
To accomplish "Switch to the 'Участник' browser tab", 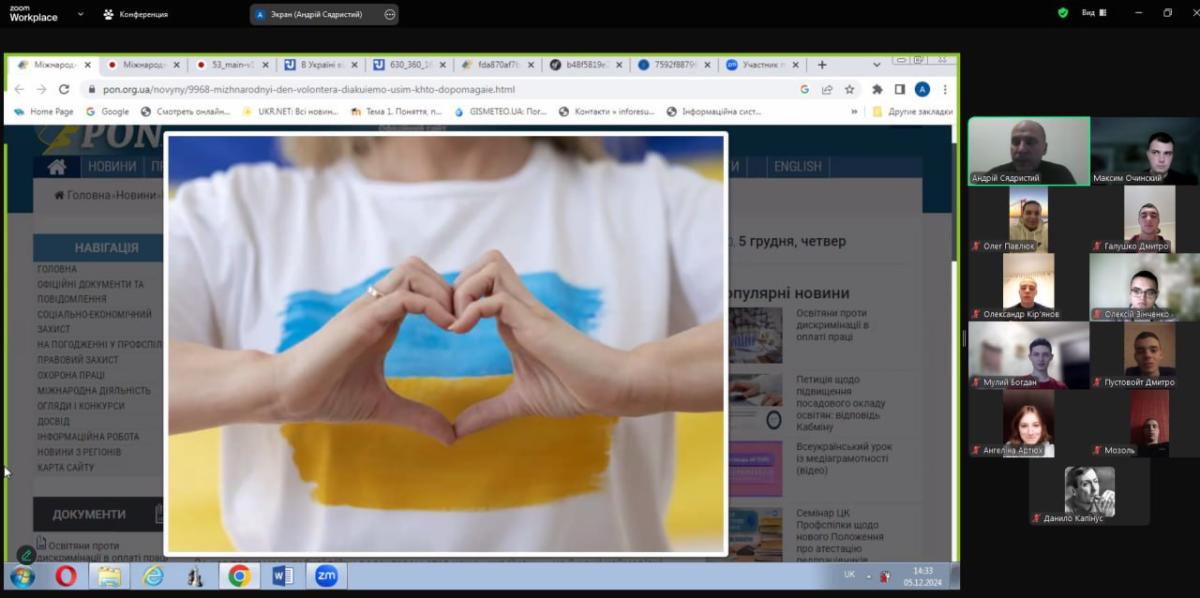I will coord(762,65).
